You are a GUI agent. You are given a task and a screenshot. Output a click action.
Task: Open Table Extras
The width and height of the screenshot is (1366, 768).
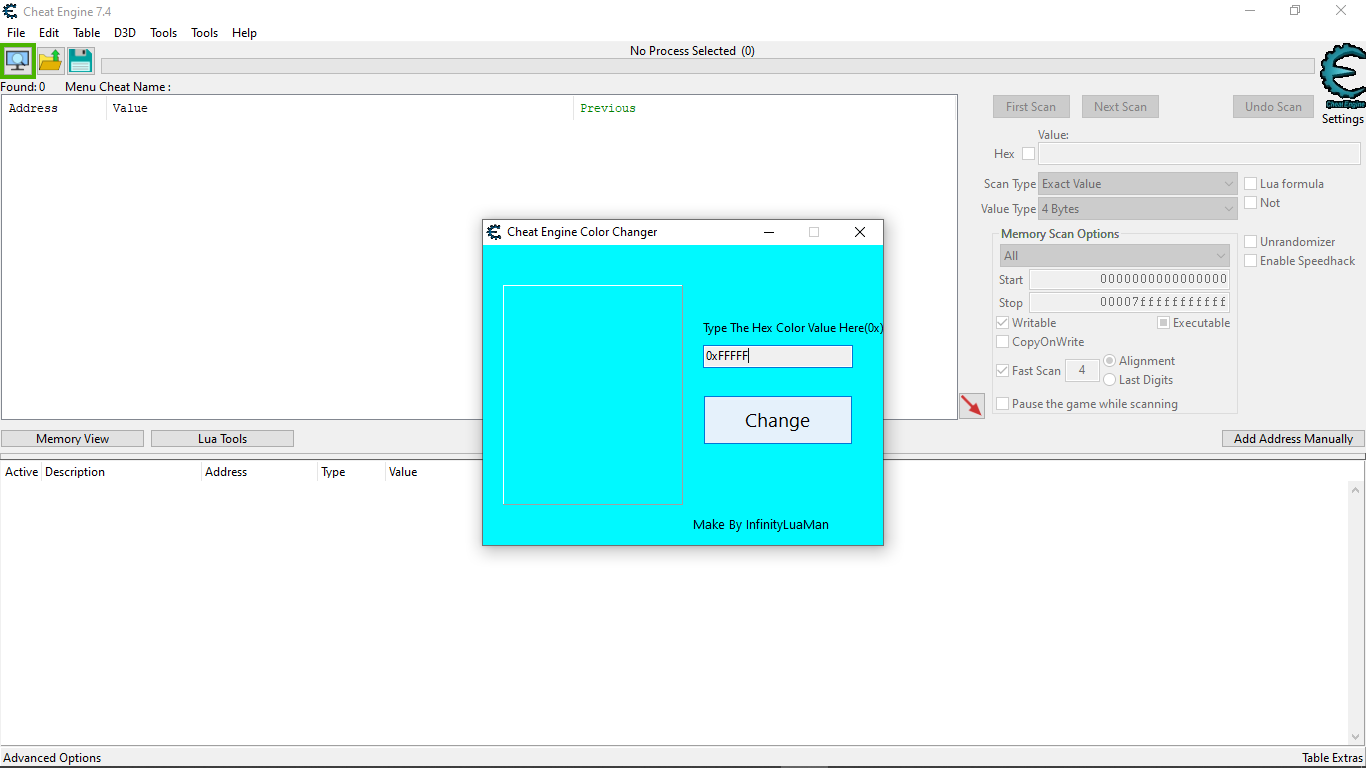(x=1332, y=758)
